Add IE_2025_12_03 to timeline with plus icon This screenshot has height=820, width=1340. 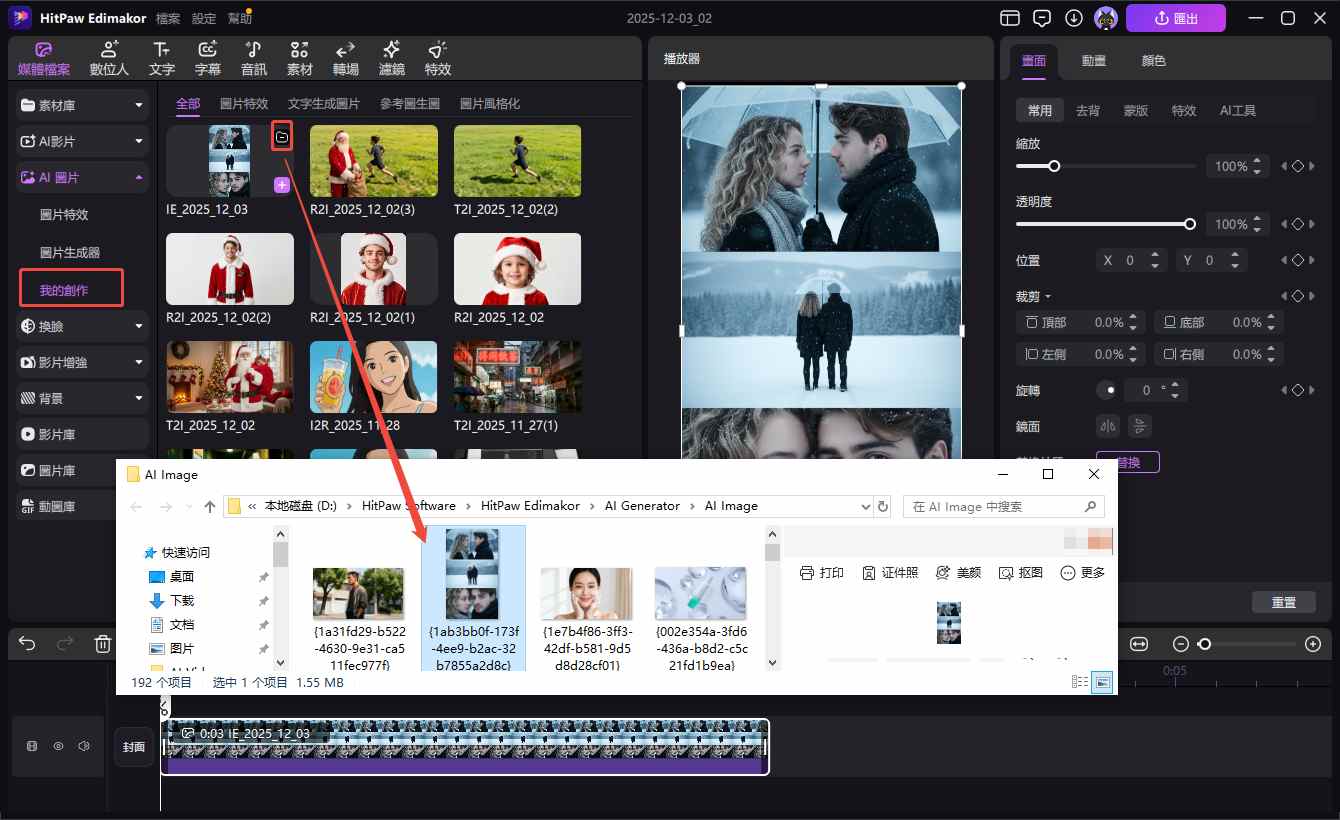[x=282, y=185]
